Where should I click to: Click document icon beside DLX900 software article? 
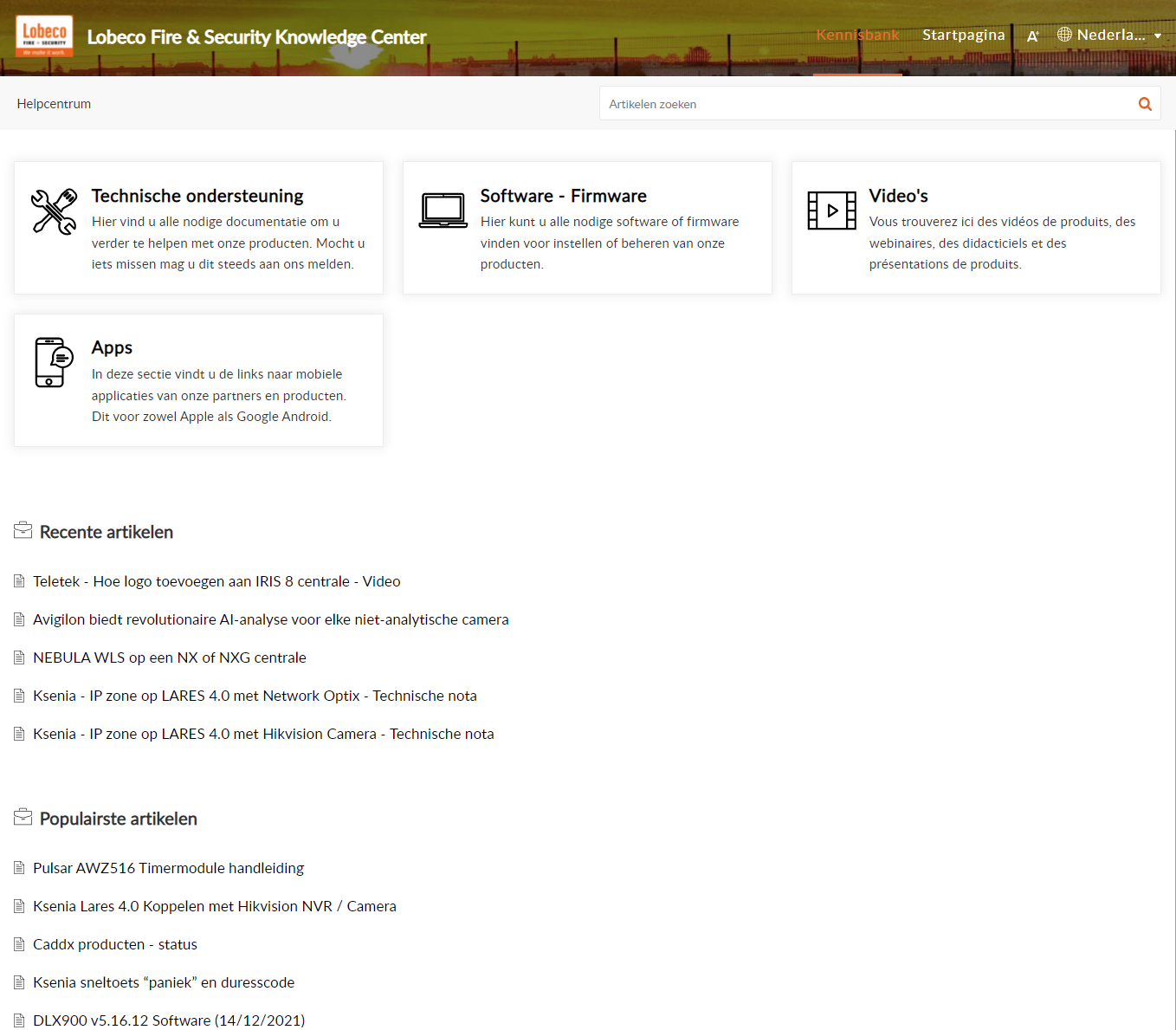pos(19,1020)
